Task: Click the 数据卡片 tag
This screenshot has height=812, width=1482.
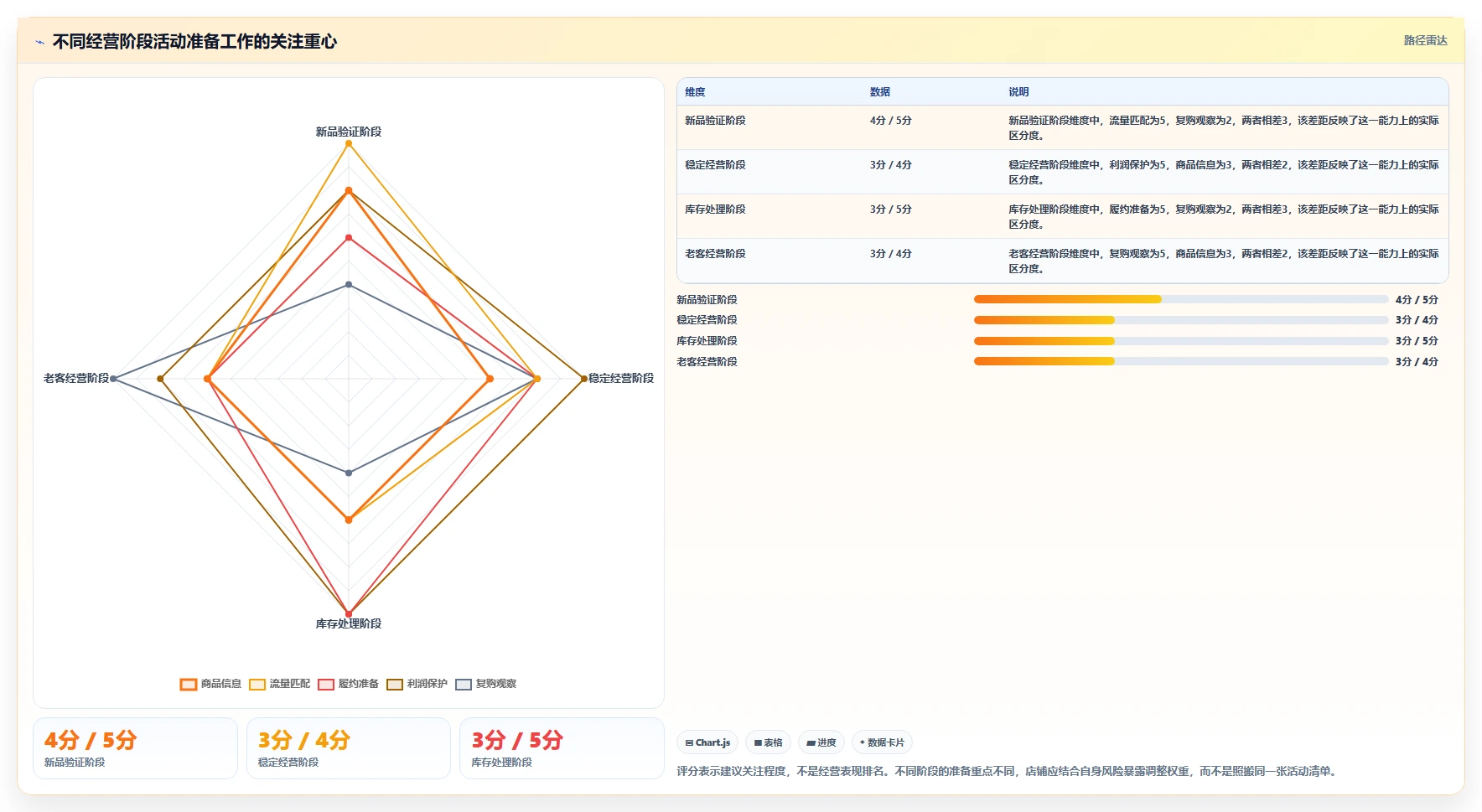Action: pos(882,742)
